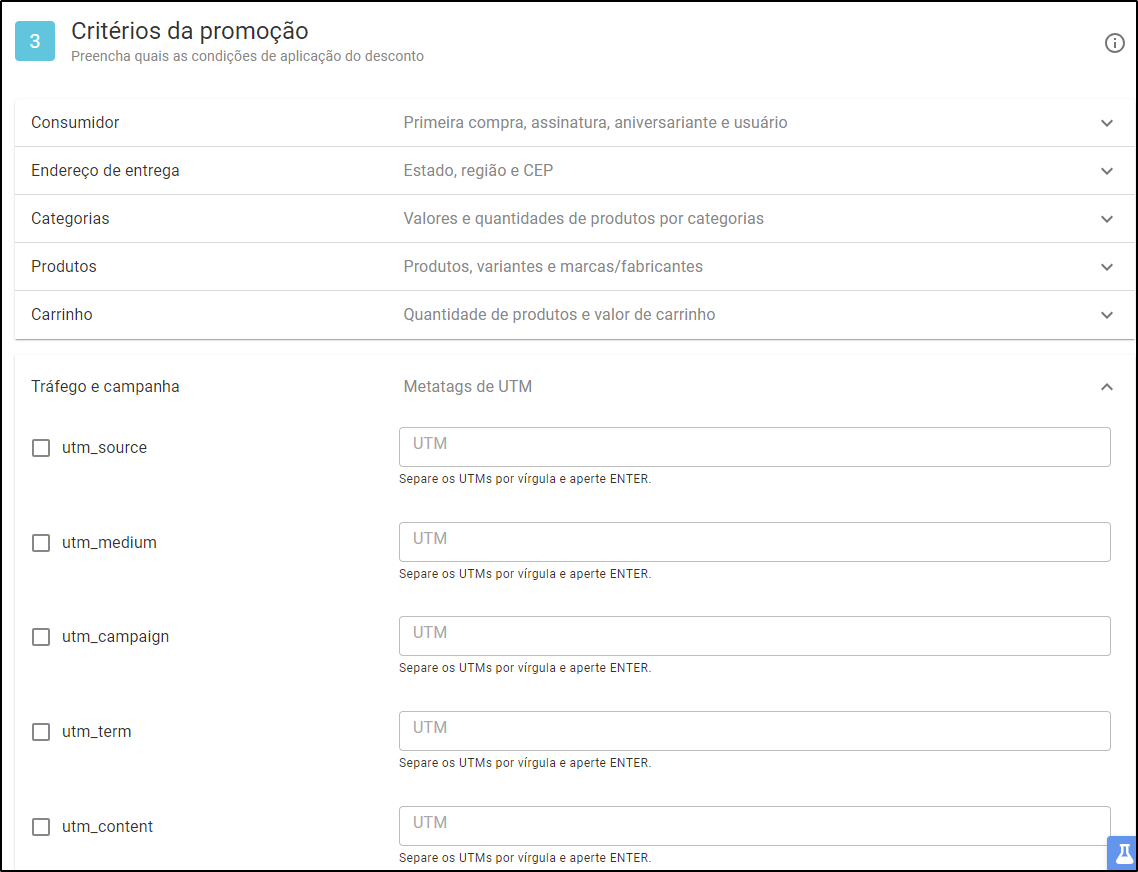
Task: Open the blue flask icon in the corner
Action: pos(1123,852)
